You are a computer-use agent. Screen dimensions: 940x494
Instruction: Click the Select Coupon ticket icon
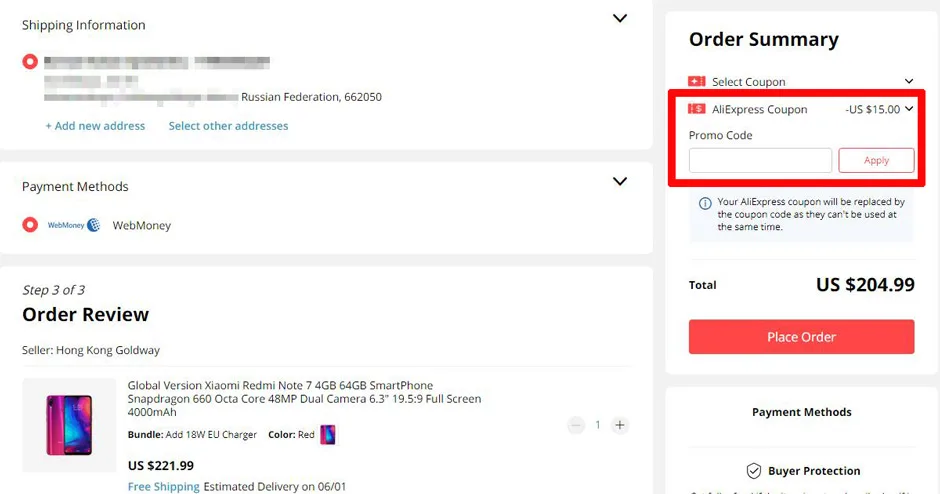(x=696, y=81)
